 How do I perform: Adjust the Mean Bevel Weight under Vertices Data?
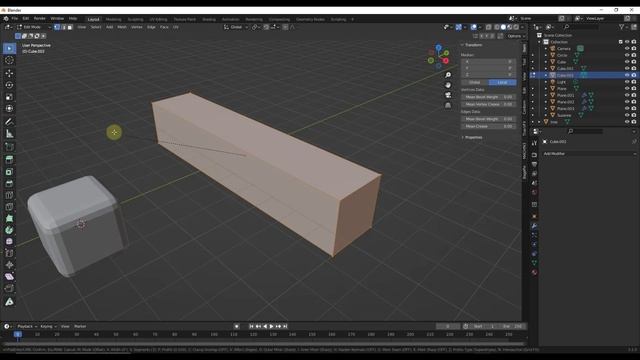pyautogui.click(x=489, y=97)
